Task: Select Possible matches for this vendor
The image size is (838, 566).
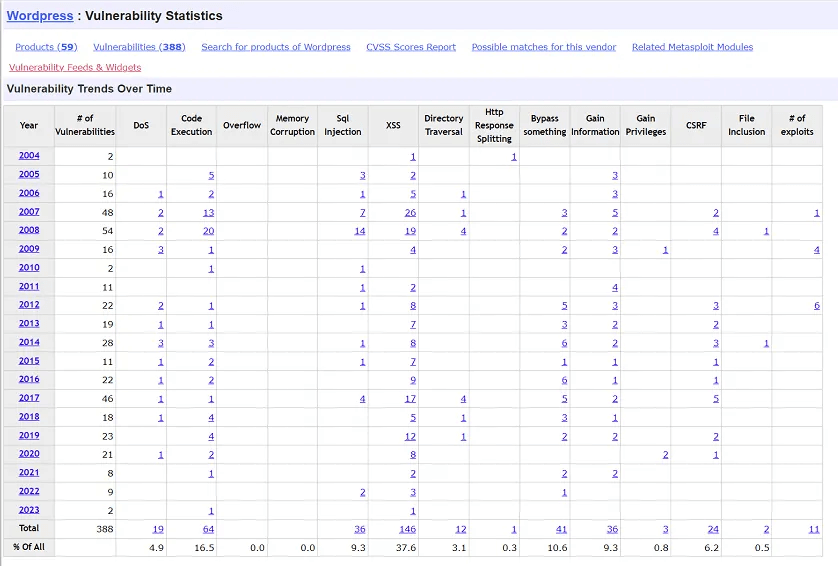Action: pos(544,47)
